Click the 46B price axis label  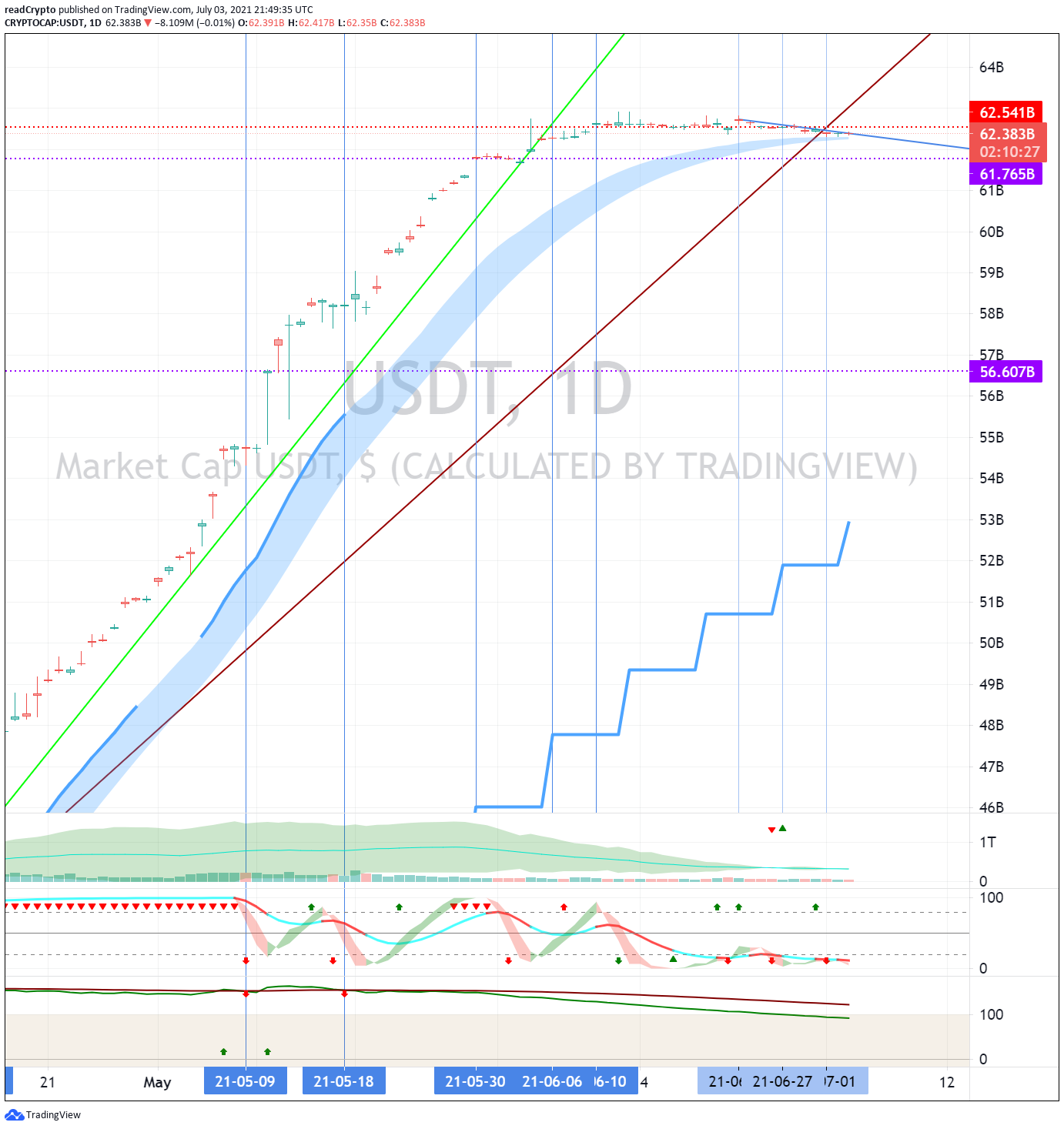[992, 807]
